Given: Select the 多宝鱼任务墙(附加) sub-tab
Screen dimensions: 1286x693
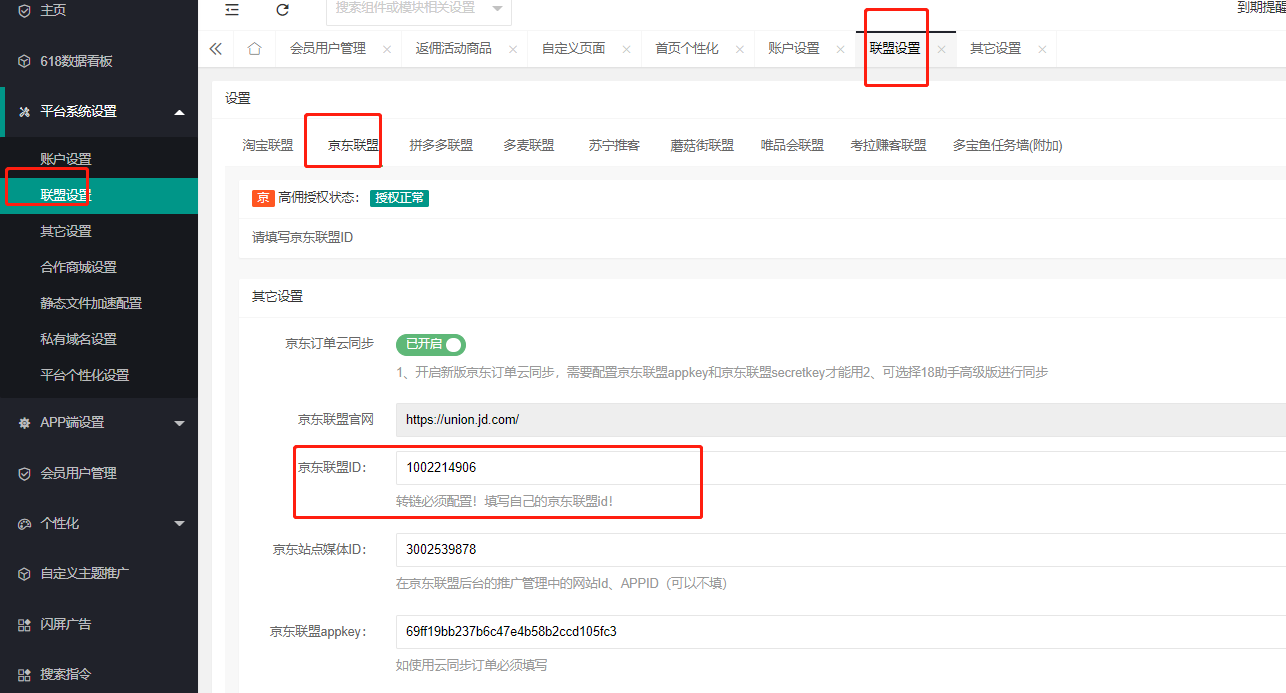Looking at the screenshot, I should (1007, 145).
